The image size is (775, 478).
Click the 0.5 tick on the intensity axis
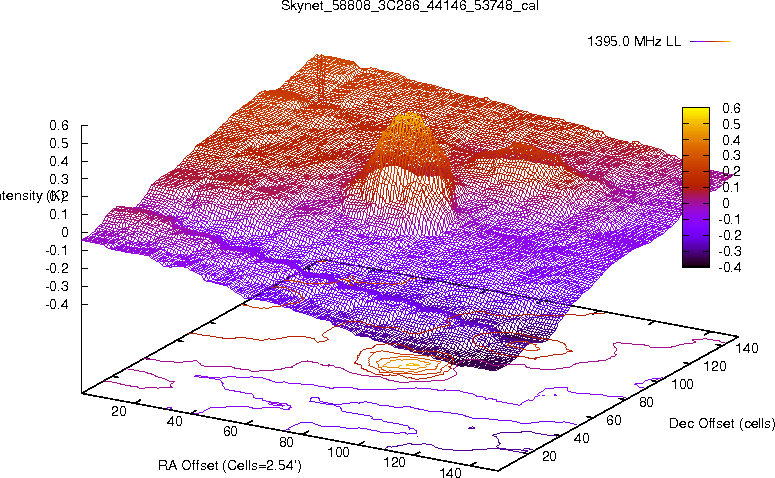click(x=59, y=143)
